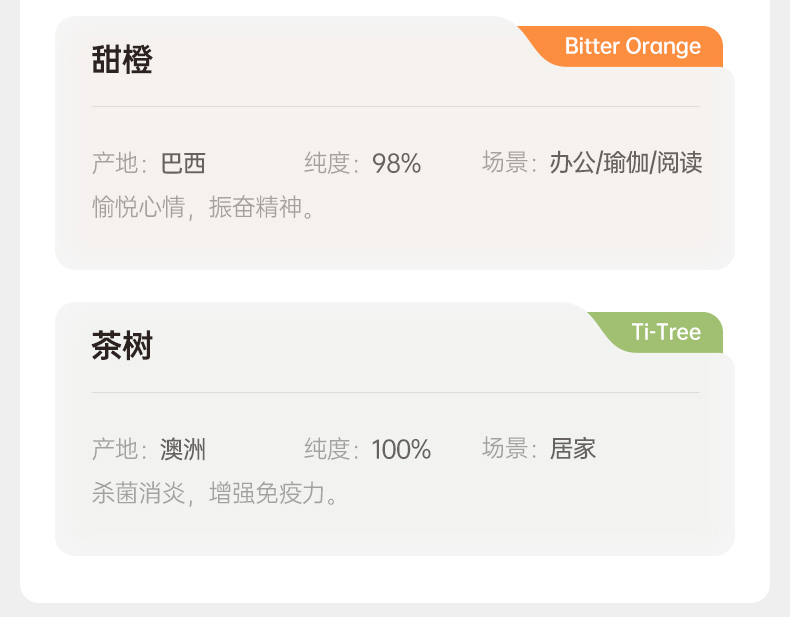Select the 甜橙 card title
The height and width of the screenshot is (617, 790).
click(x=122, y=60)
